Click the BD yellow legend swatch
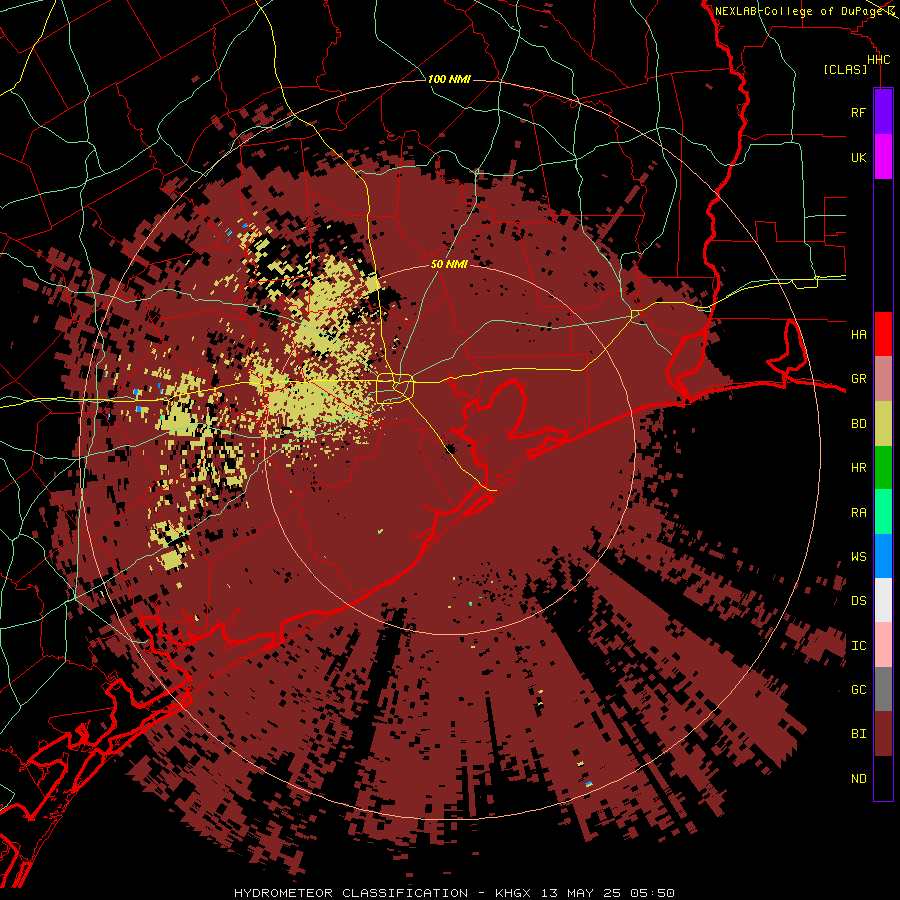Image resolution: width=900 pixels, height=900 pixels. coord(883,424)
